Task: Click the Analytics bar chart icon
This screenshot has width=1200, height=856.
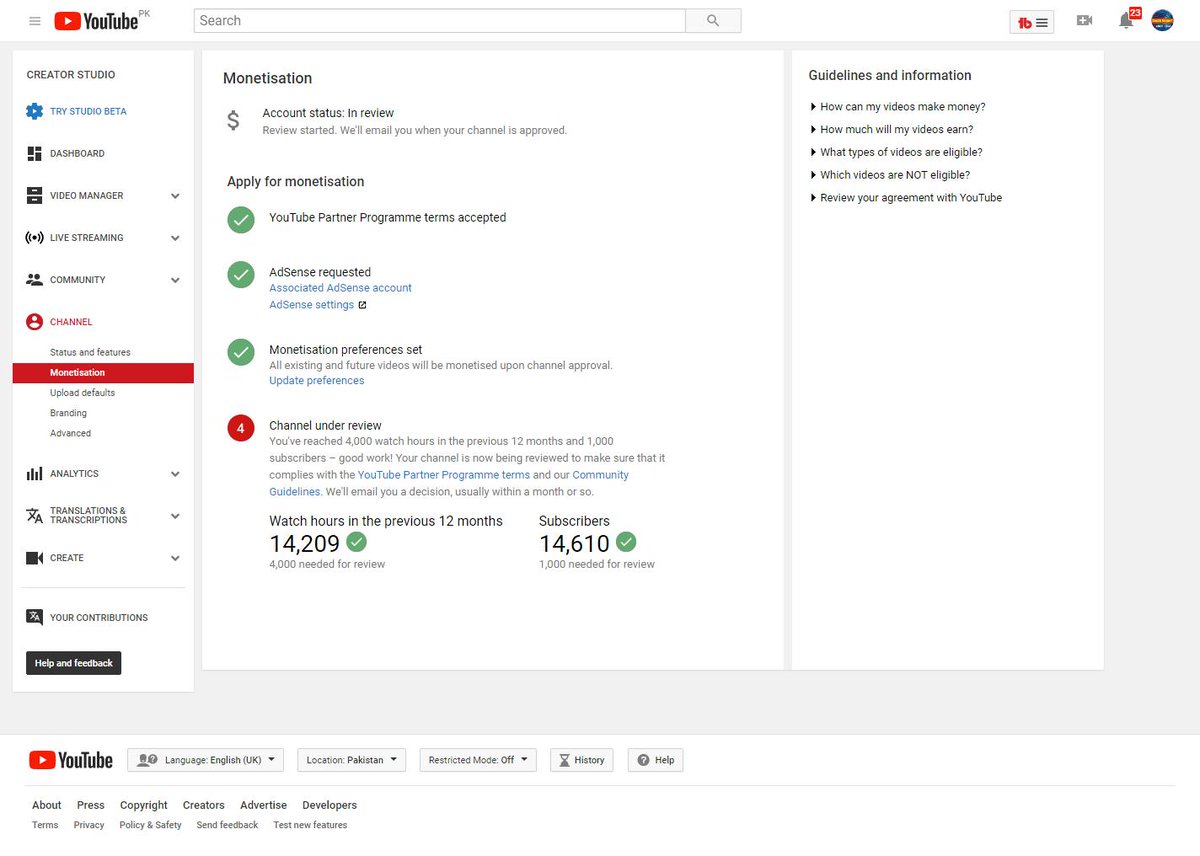Action: point(35,474)
